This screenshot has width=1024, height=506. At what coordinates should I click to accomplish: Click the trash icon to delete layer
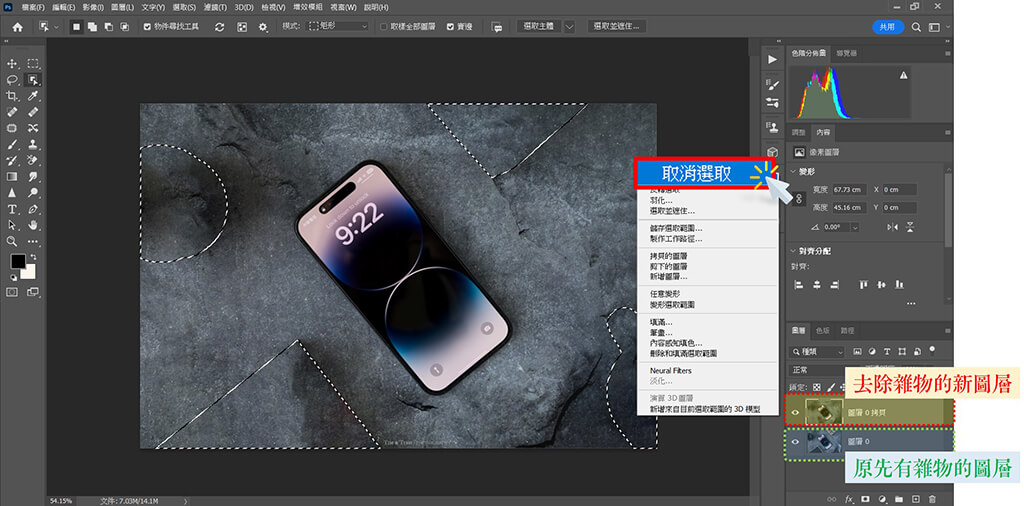932,497
